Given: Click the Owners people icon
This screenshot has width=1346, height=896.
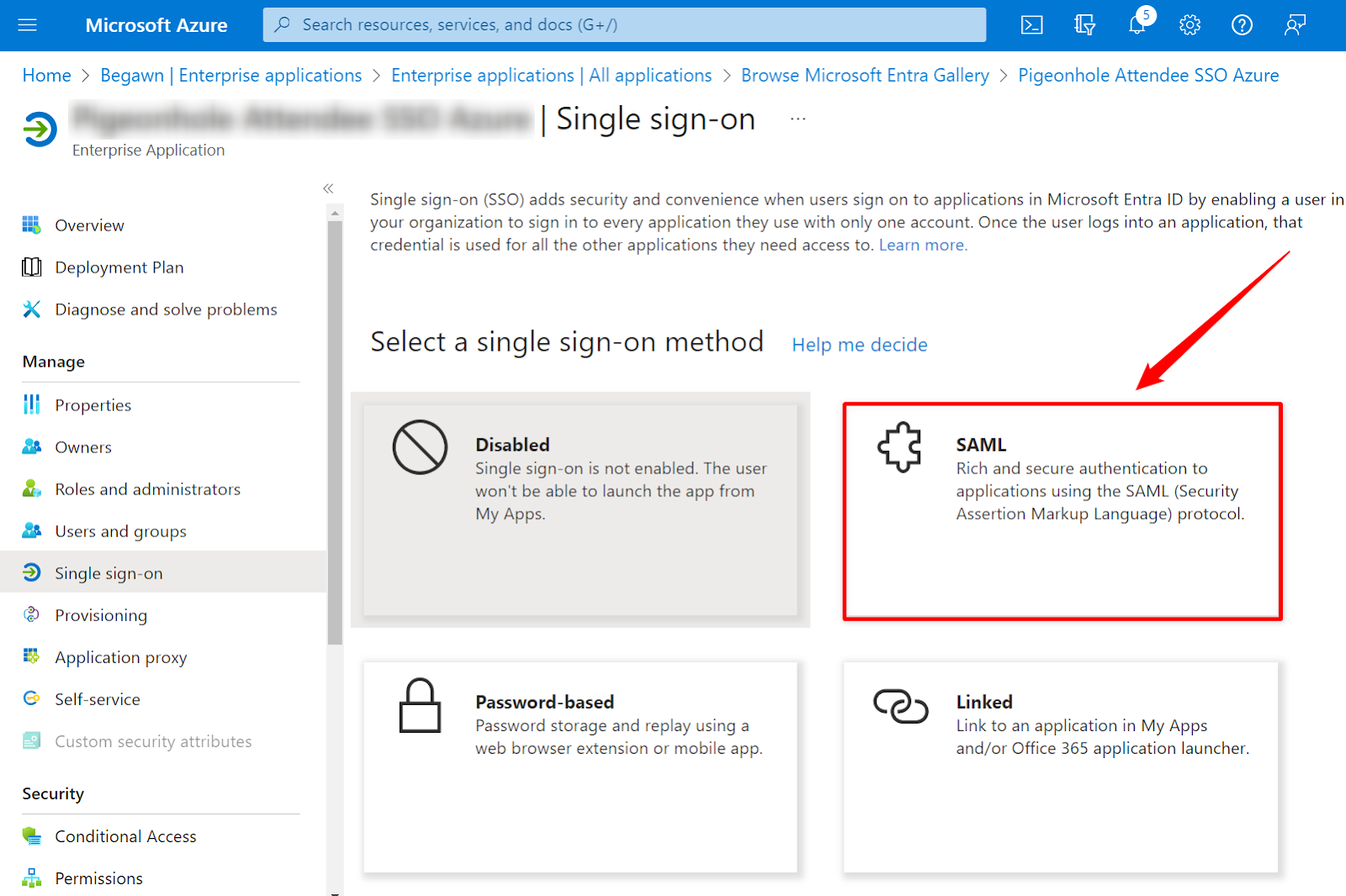Looking at the screenshot, I should 31,447.
